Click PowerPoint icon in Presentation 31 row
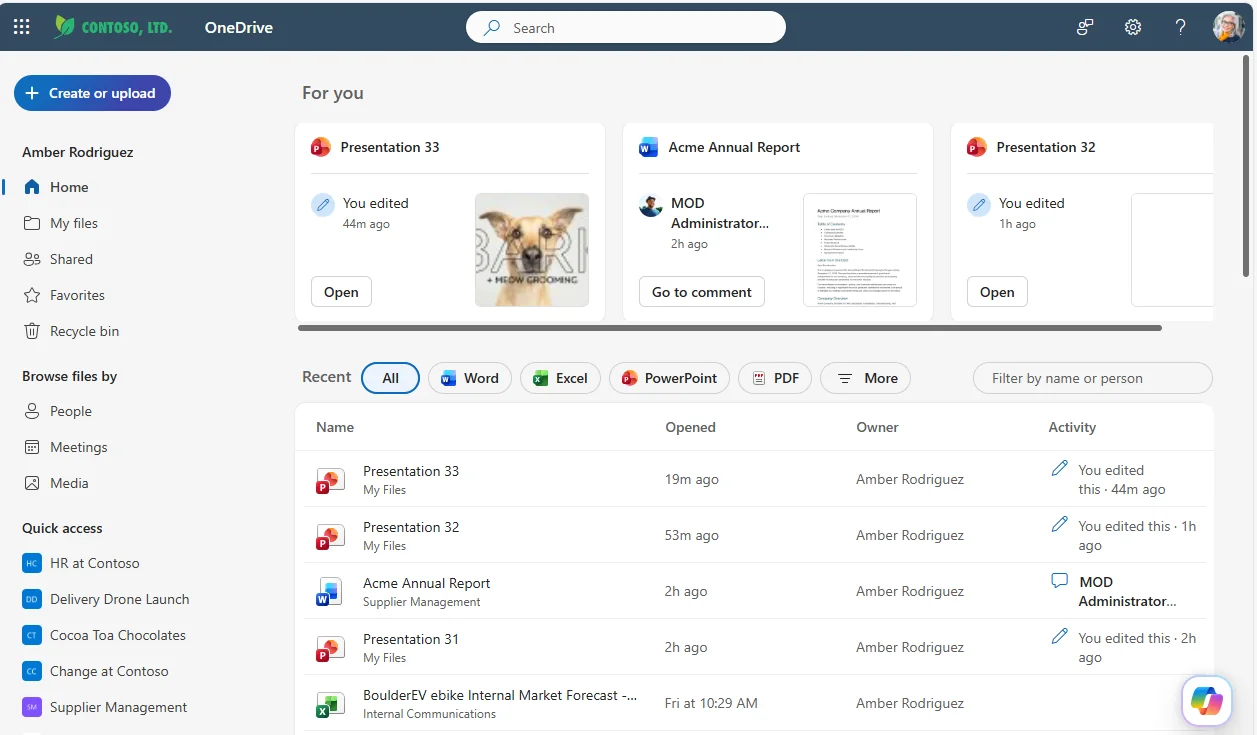The image size is (1257, 735). click(x=330, y=648)
